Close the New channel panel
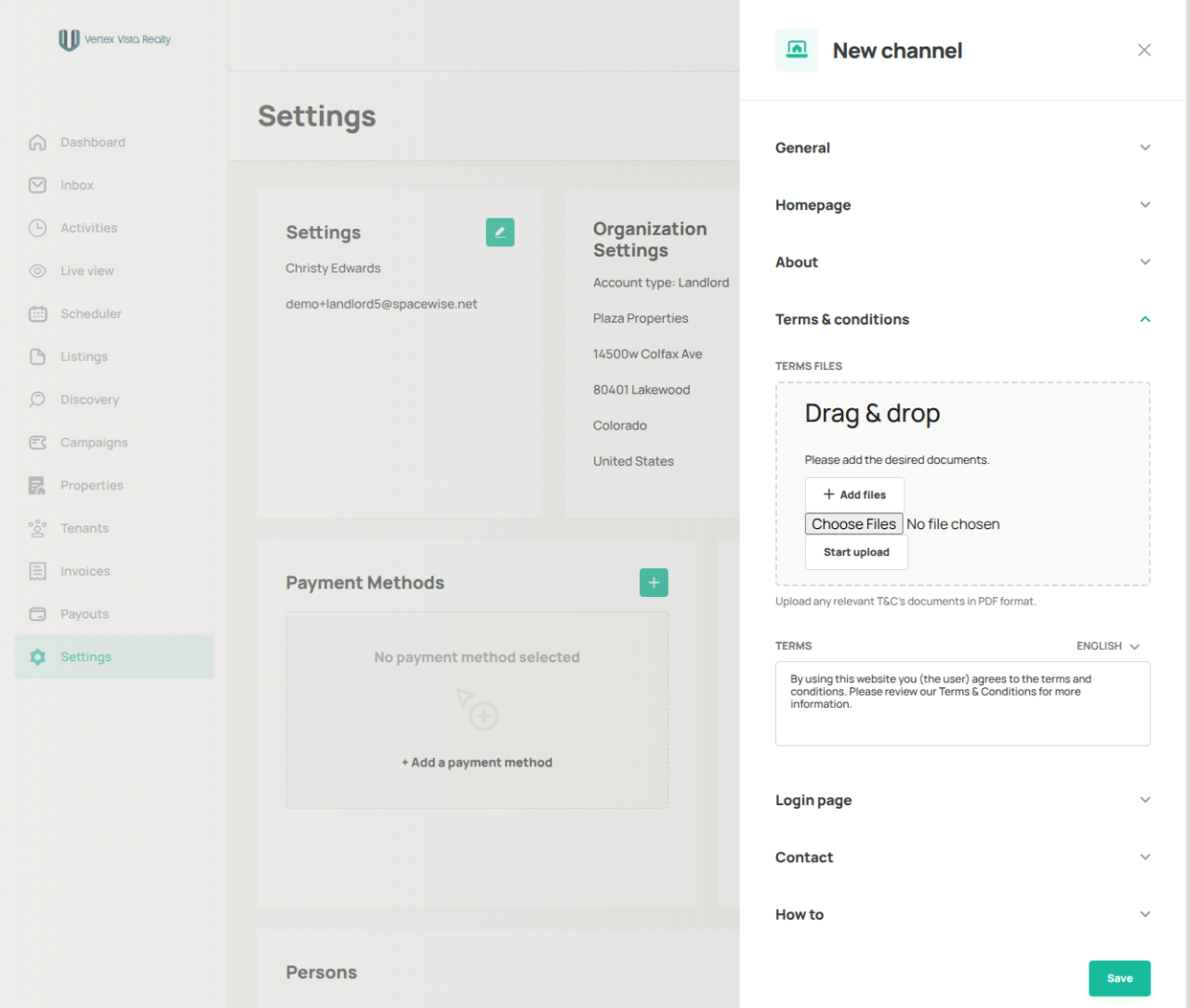This screenshot has height=1008, width=1190. pos(1144,50)
